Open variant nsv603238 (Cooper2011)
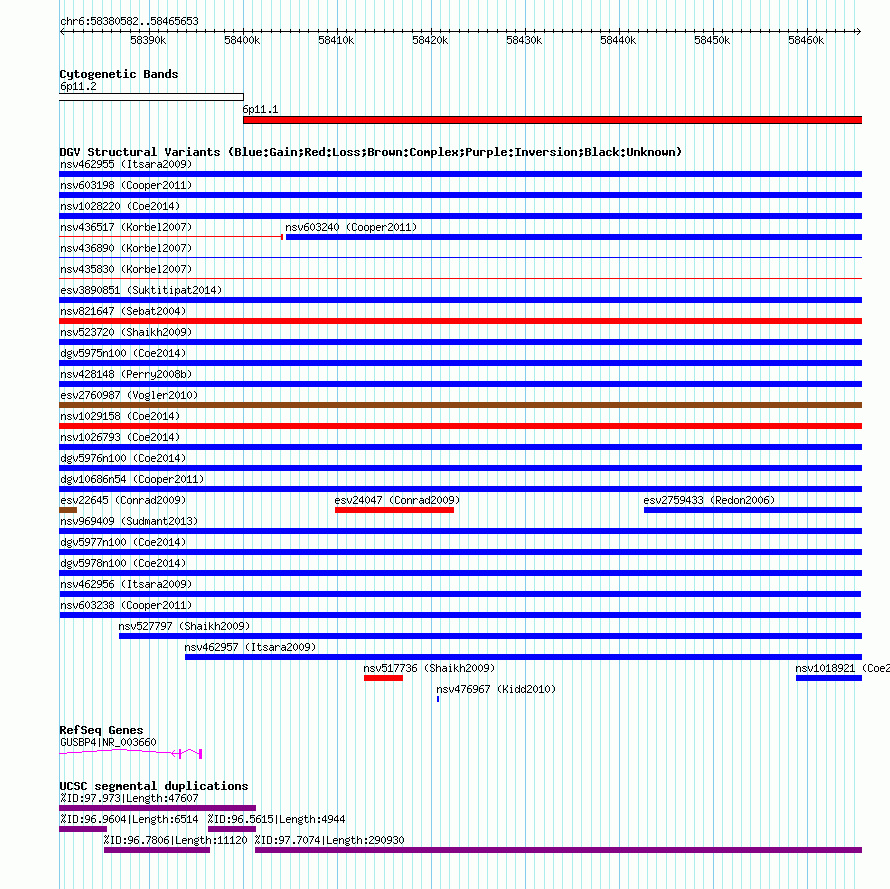This screenshot has height=889, width=890. pyautogui.click(x=126, y=605)
